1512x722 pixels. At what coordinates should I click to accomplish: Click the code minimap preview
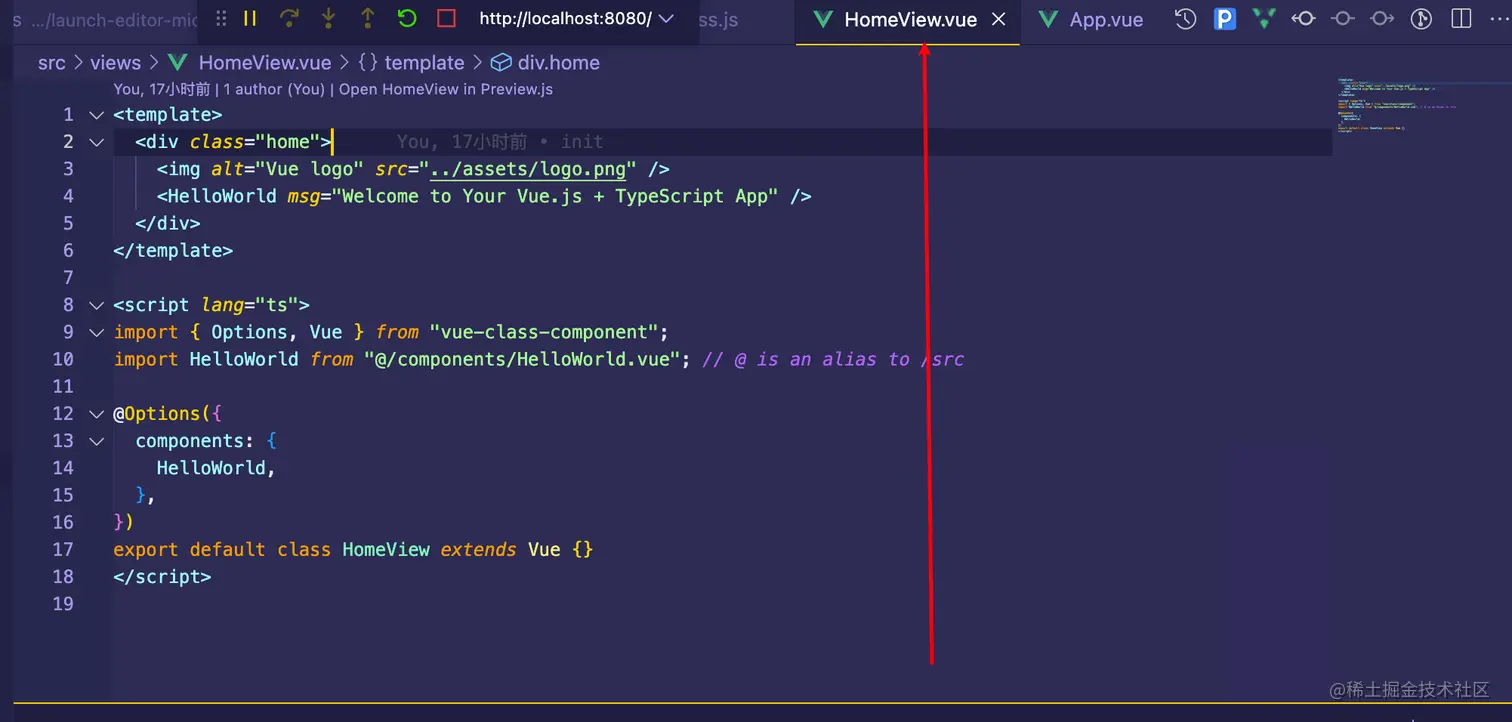[1396, 105]
